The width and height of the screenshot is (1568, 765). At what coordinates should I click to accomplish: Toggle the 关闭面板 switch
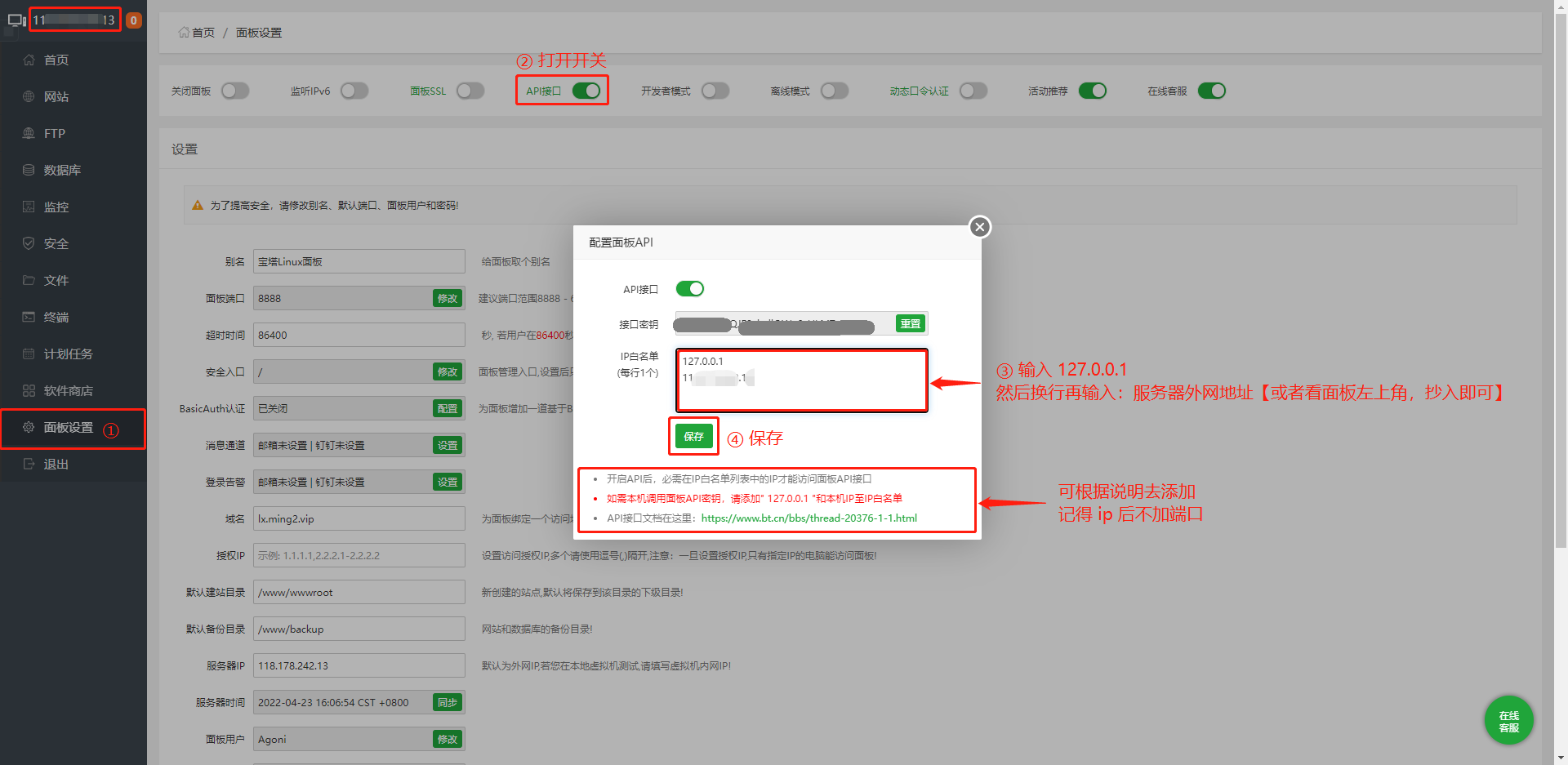pyautogui.click(x=235, y=91)
